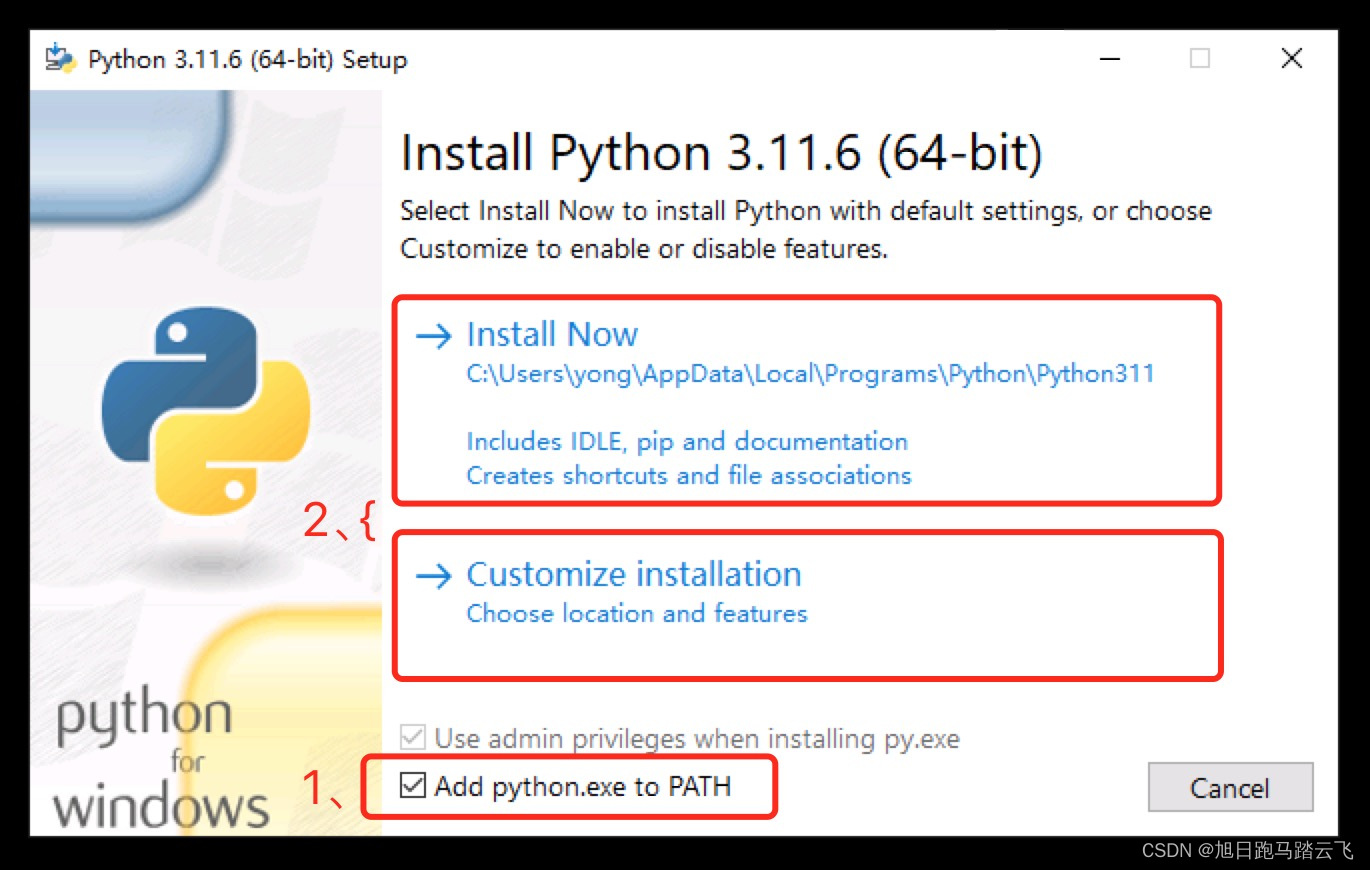Viewport: 1370px width, 870px height.
Task: Toggle Use admin privileges when installing py.exe
Action: click(412, 739)
